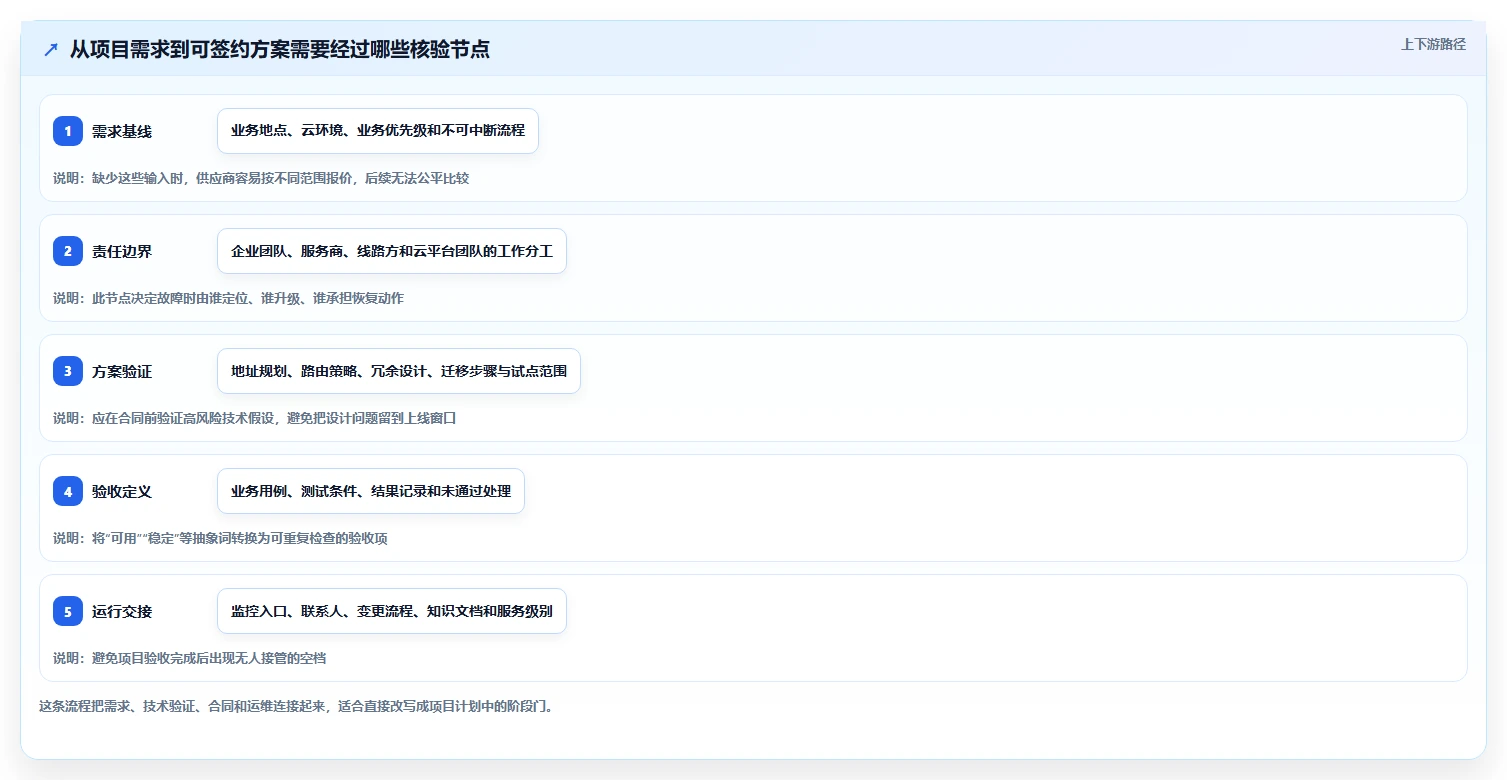Click the 上下游路径 label
The image size is (1507, 780).
tap(1433, 44)
